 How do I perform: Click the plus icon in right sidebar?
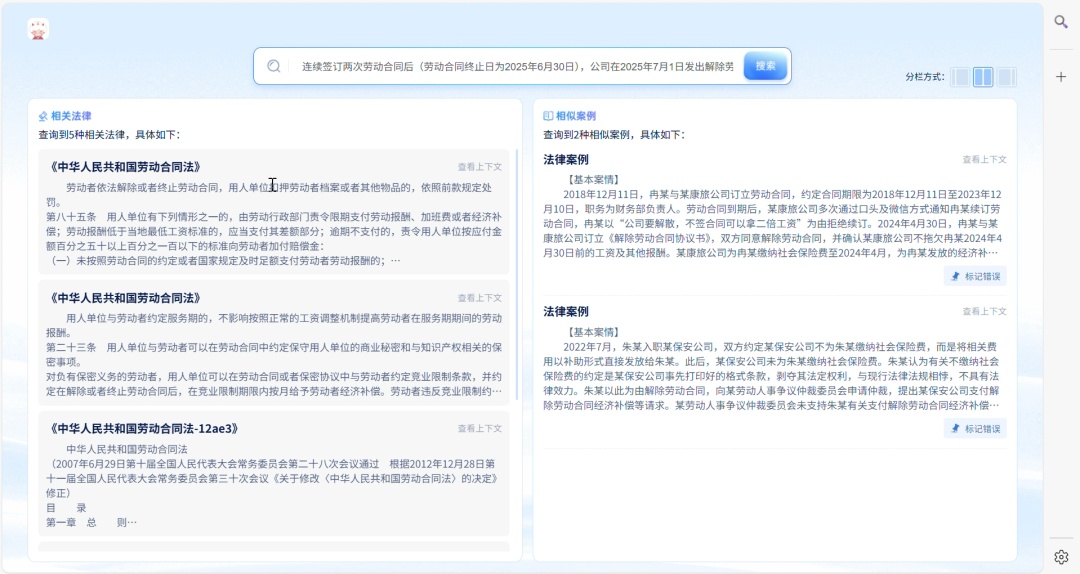pyautogui.click(x=1061, y=76)
